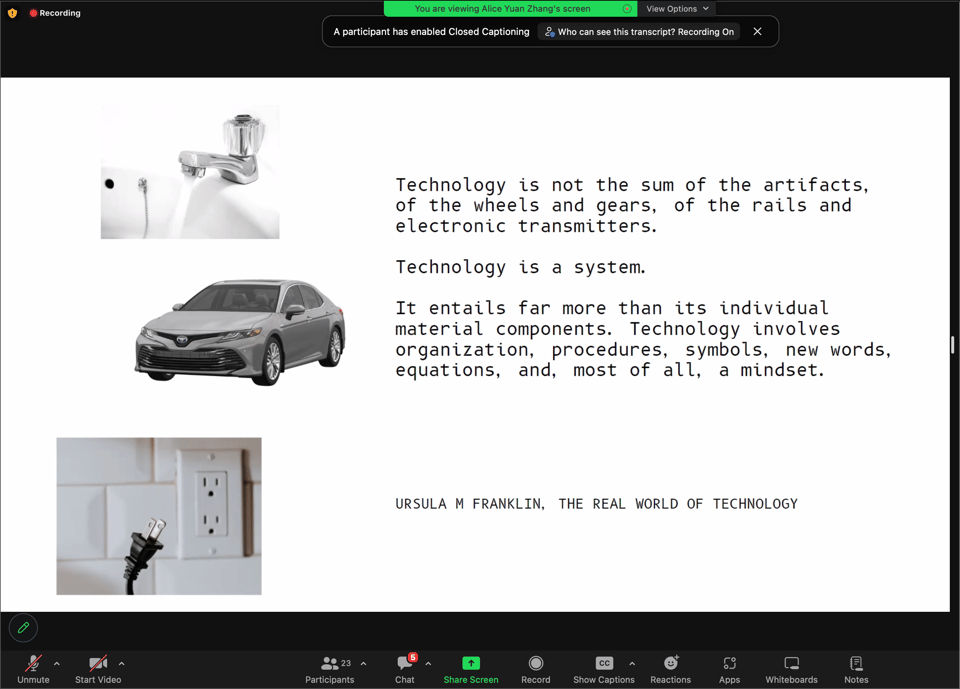
Task: Open the Chat panel
Action: tap(404, 669)
